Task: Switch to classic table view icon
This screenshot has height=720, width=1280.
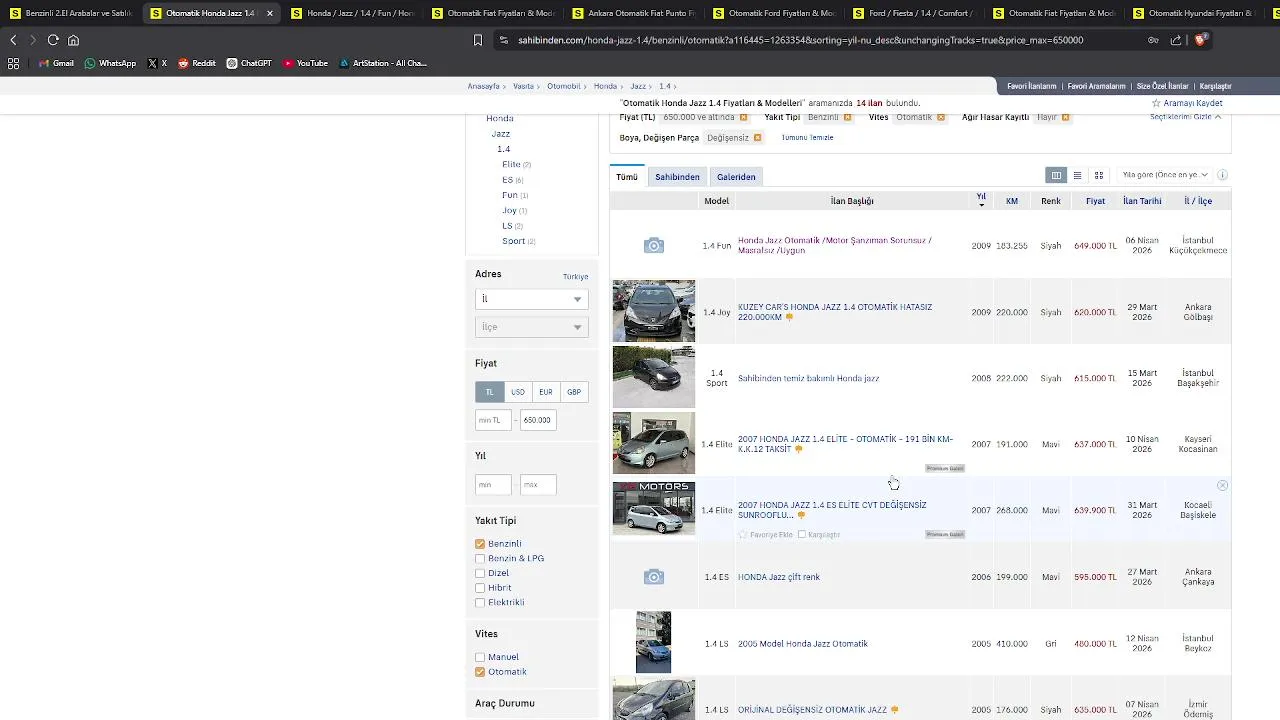Action: pos(1056,175)
